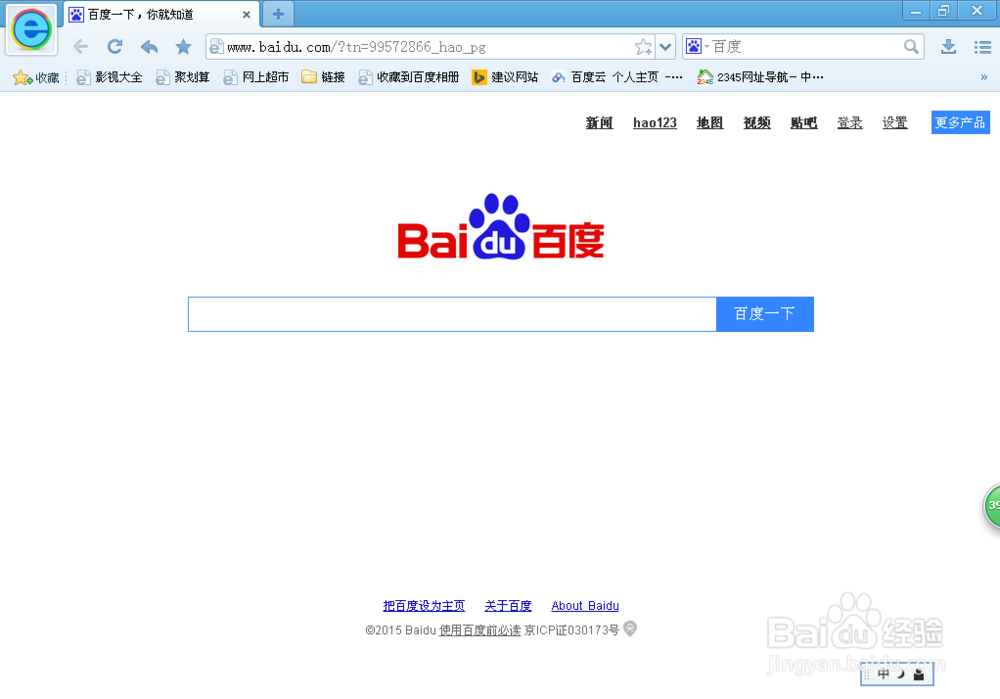Toggle the moon icon in input bar
The height and width of the screenshot is (699, 1000).
901,674
